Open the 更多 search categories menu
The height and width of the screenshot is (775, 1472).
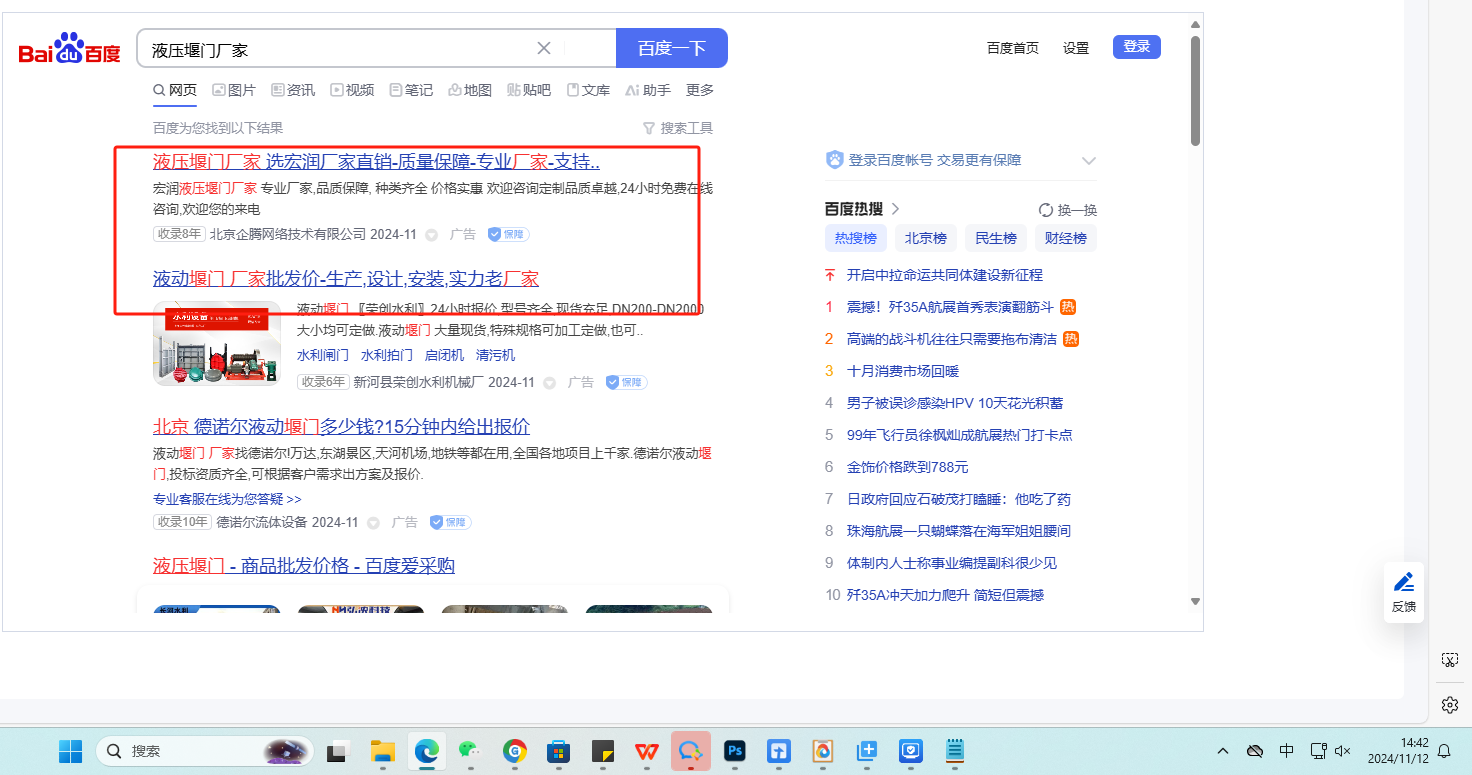700,90
